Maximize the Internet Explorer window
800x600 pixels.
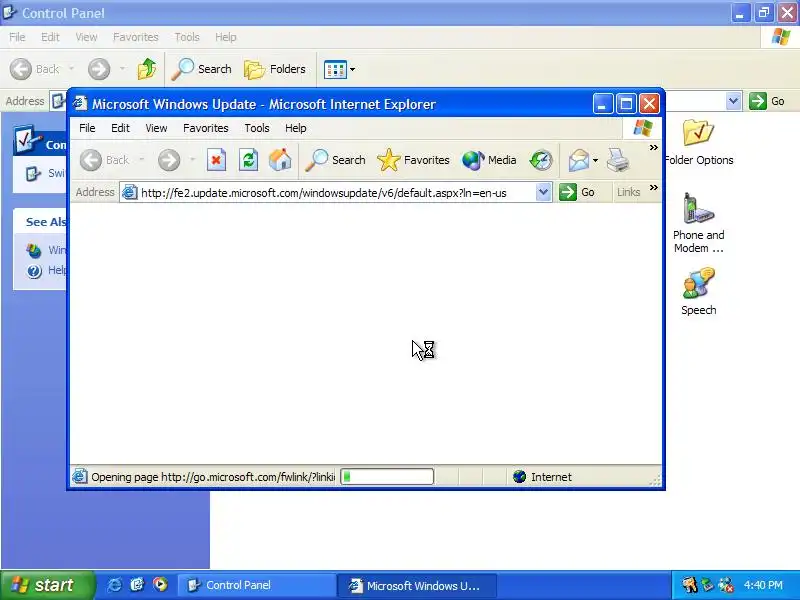pos(626,104)
